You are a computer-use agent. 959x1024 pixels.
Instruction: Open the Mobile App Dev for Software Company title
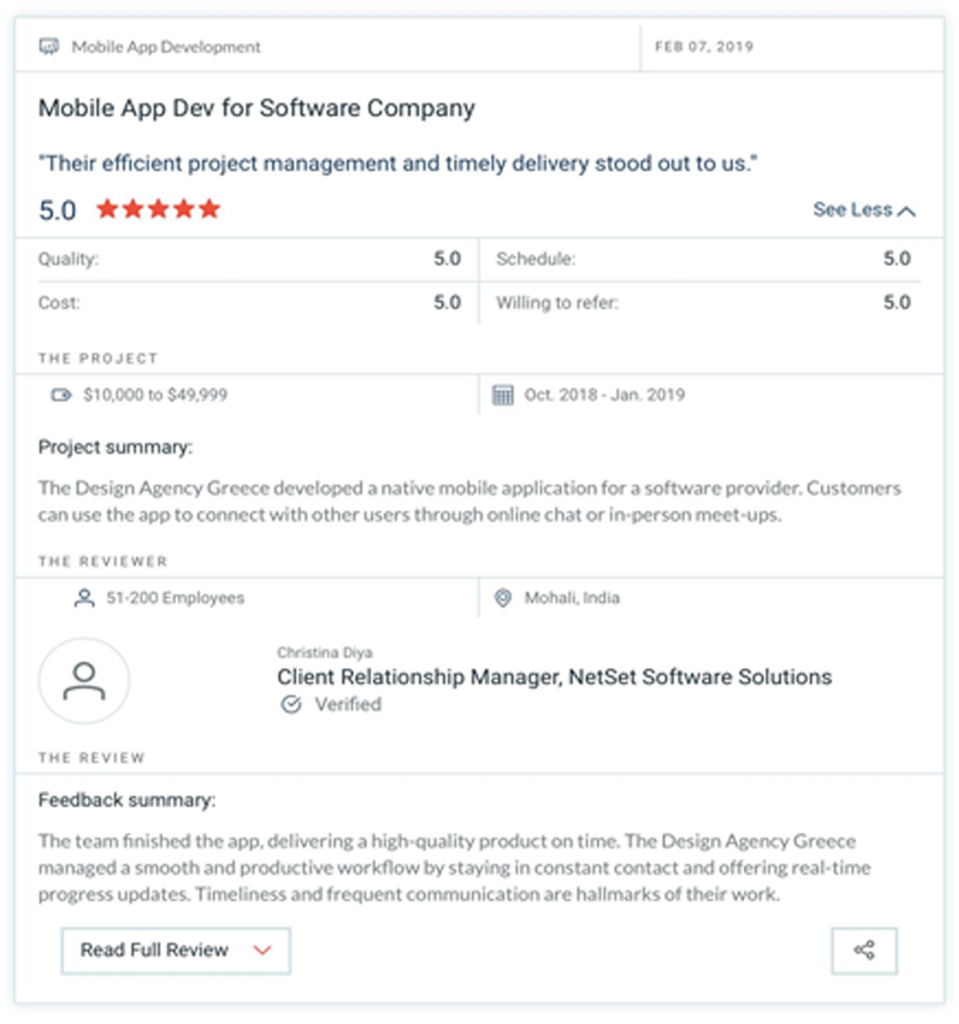tap(257, 108)
